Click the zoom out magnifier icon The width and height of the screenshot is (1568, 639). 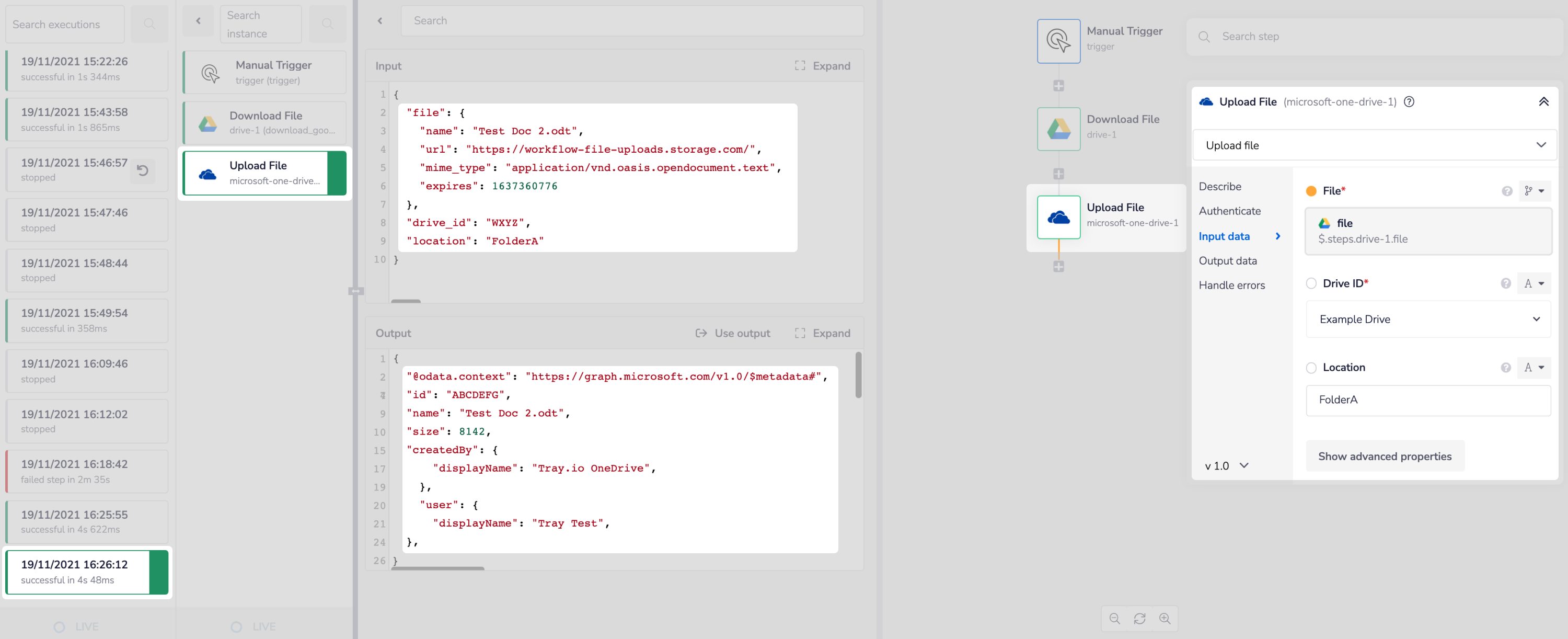tap(1114, 618)
